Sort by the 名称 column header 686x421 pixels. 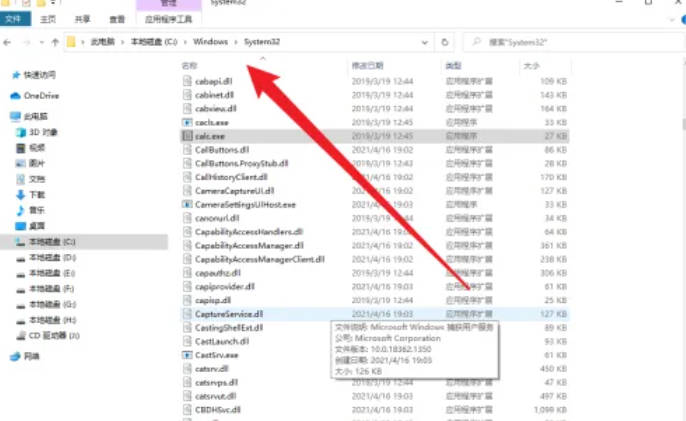click(x=189, y=66)
